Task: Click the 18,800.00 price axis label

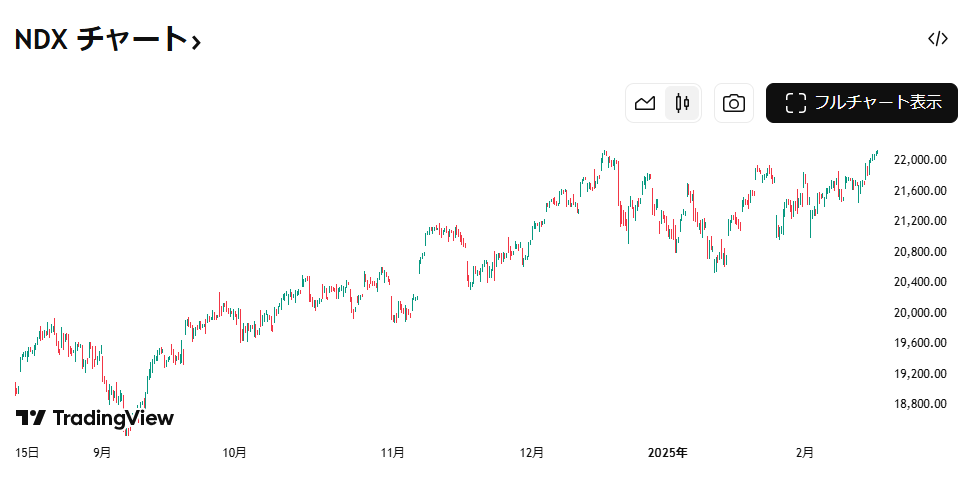Action: click(919, 404)
